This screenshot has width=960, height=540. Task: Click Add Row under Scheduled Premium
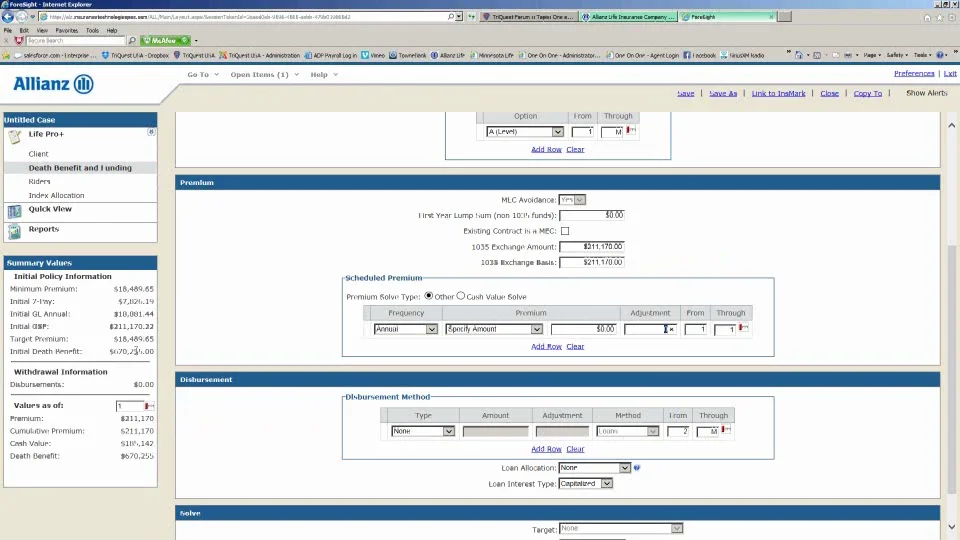[x=546, y=347]
